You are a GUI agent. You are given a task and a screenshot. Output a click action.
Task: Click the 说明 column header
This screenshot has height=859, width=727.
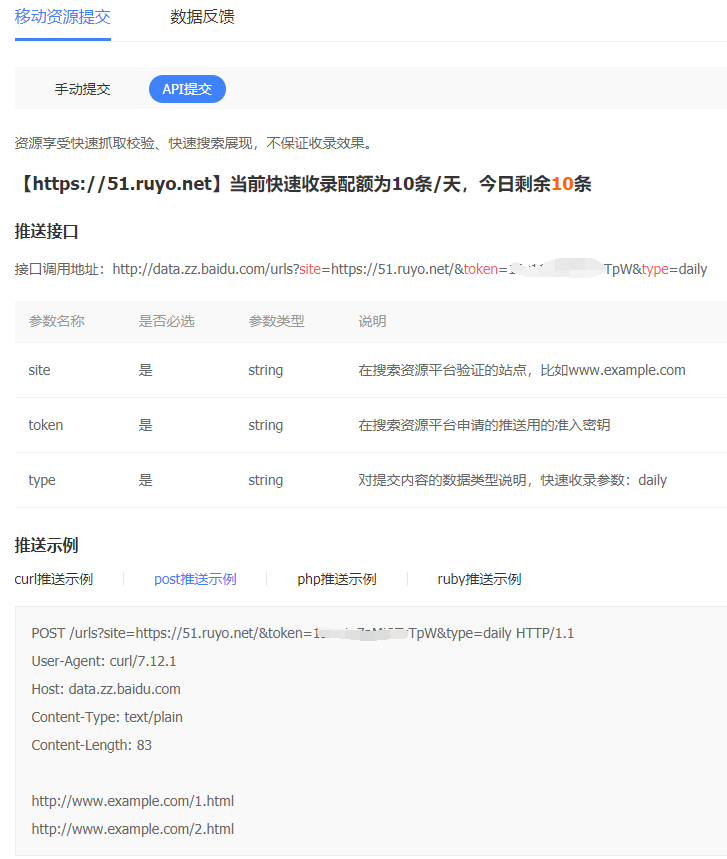[x=372, y=321]
